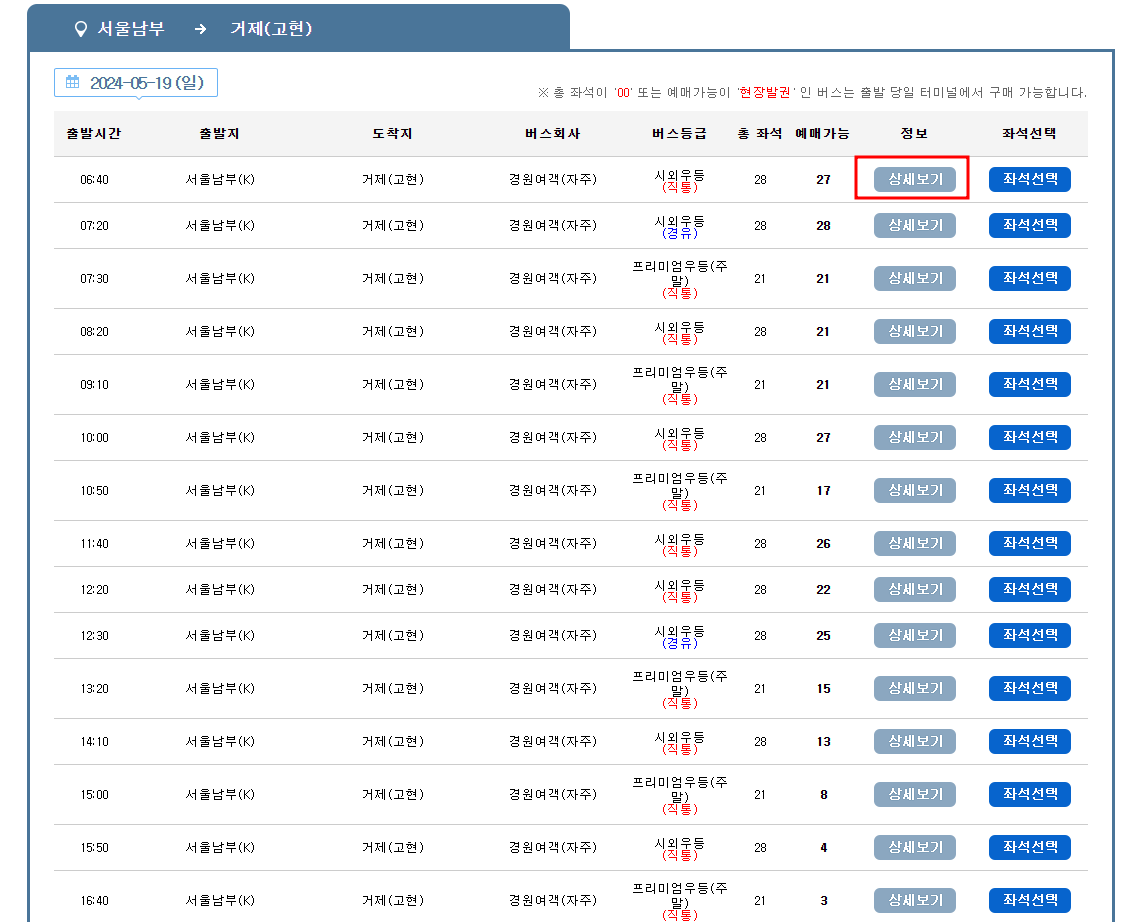Click the 버스등급 column header
This screenshot has height=922, width=1130.
tap(679, 133)
